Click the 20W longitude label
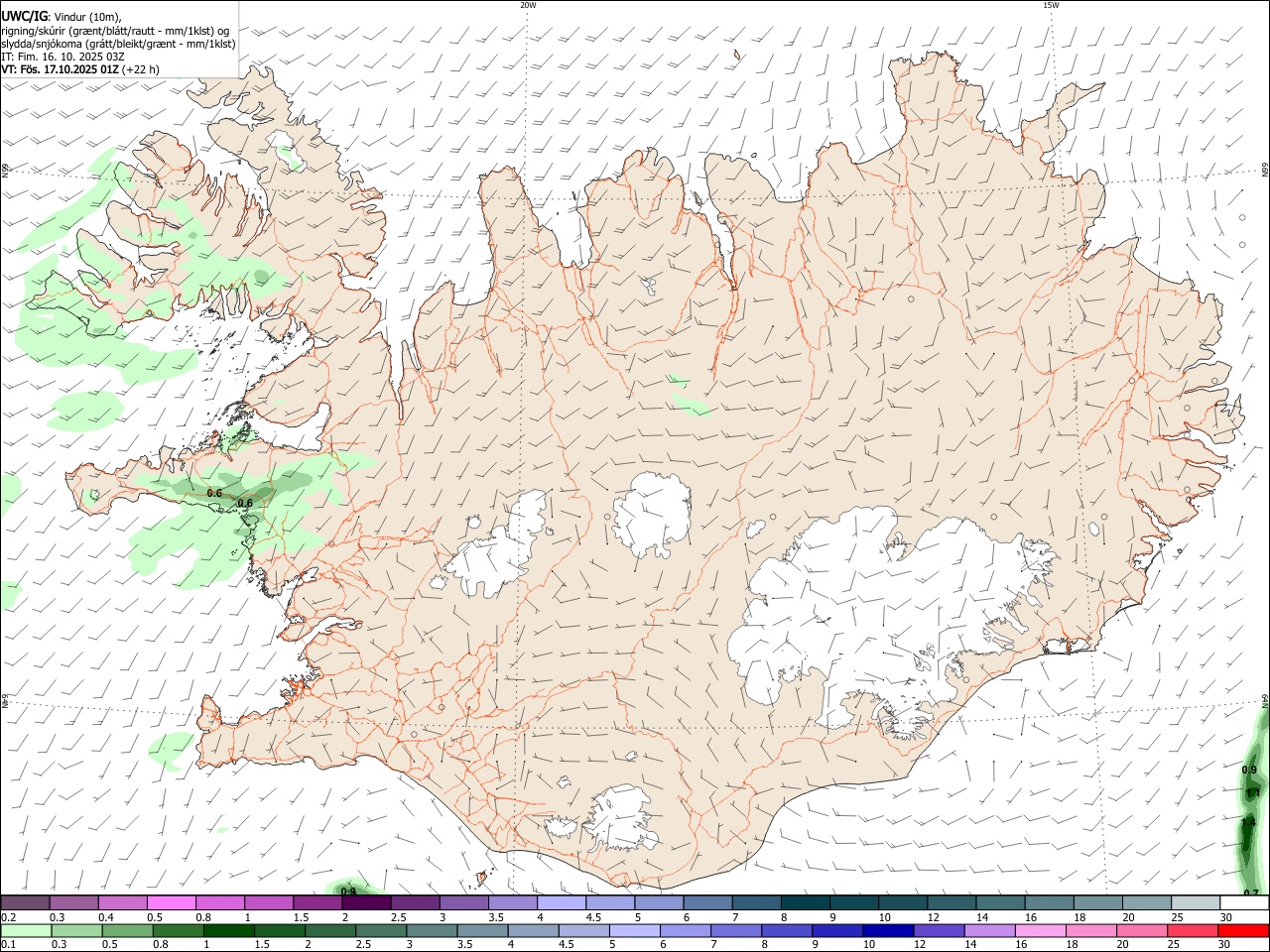Screen dimensions: 1270x952 (x=528, y=5)
